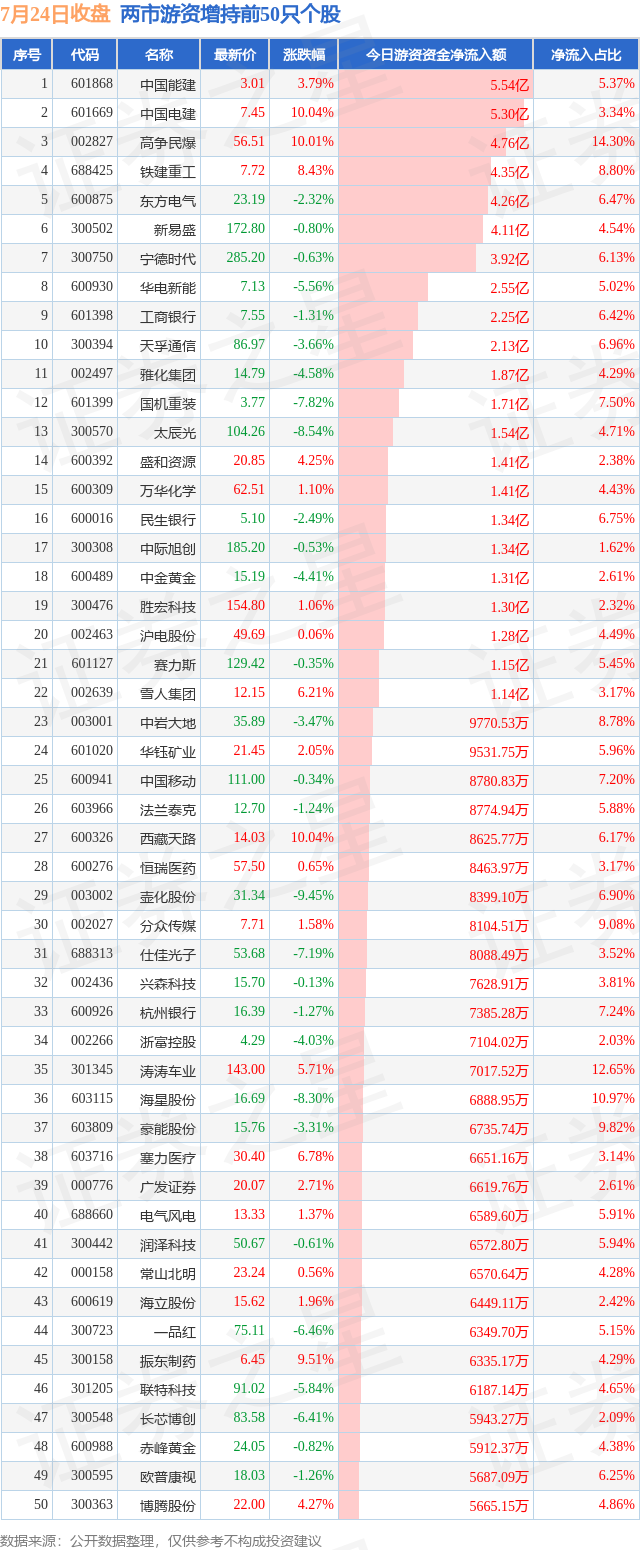Click stock code 000158
640x1550 pixels.
(92, 1273)
